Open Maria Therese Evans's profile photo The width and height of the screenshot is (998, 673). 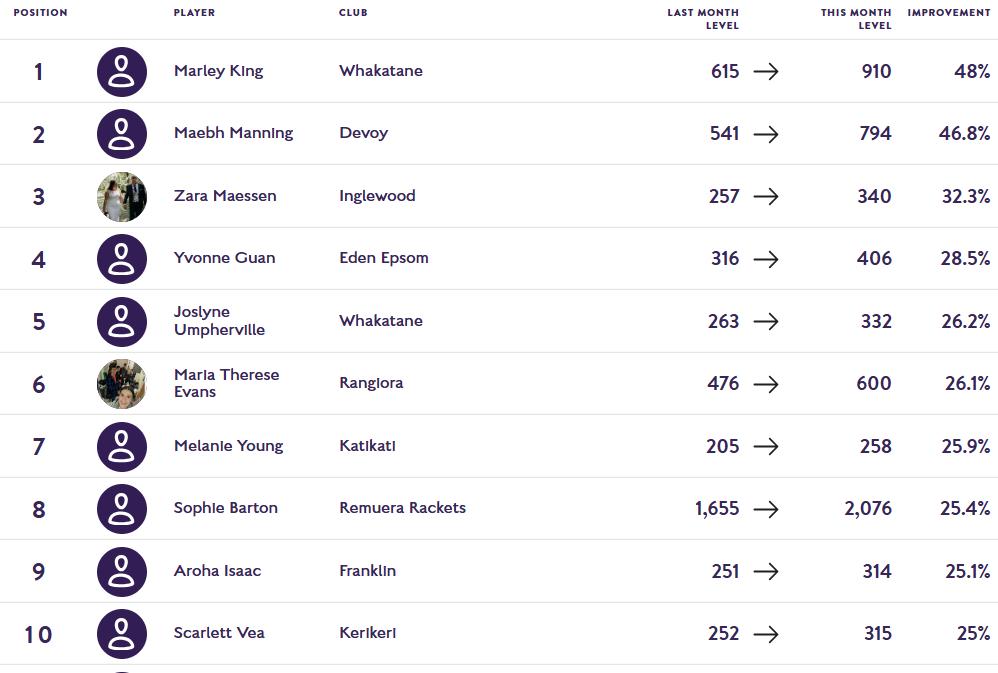pyautogui.click(x=122, y=384)
